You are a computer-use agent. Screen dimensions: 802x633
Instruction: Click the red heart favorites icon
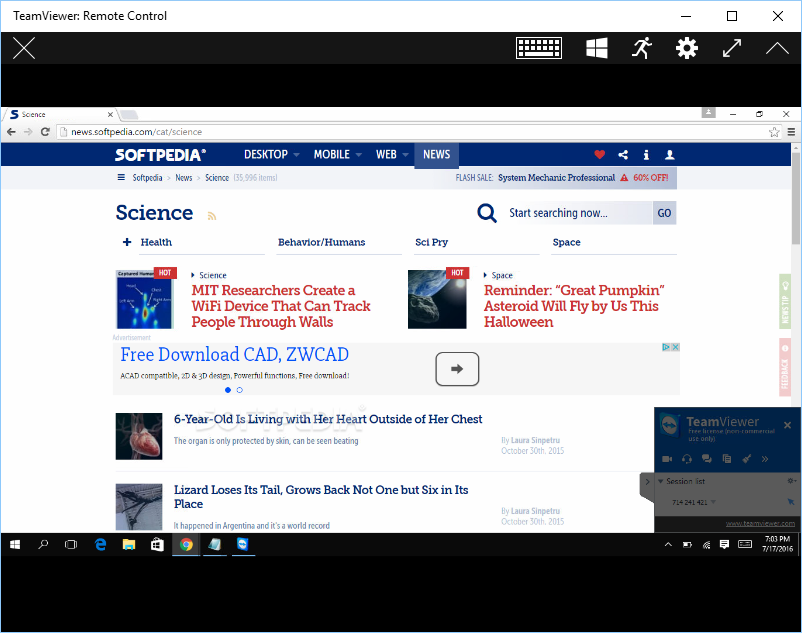click(599, 154)
